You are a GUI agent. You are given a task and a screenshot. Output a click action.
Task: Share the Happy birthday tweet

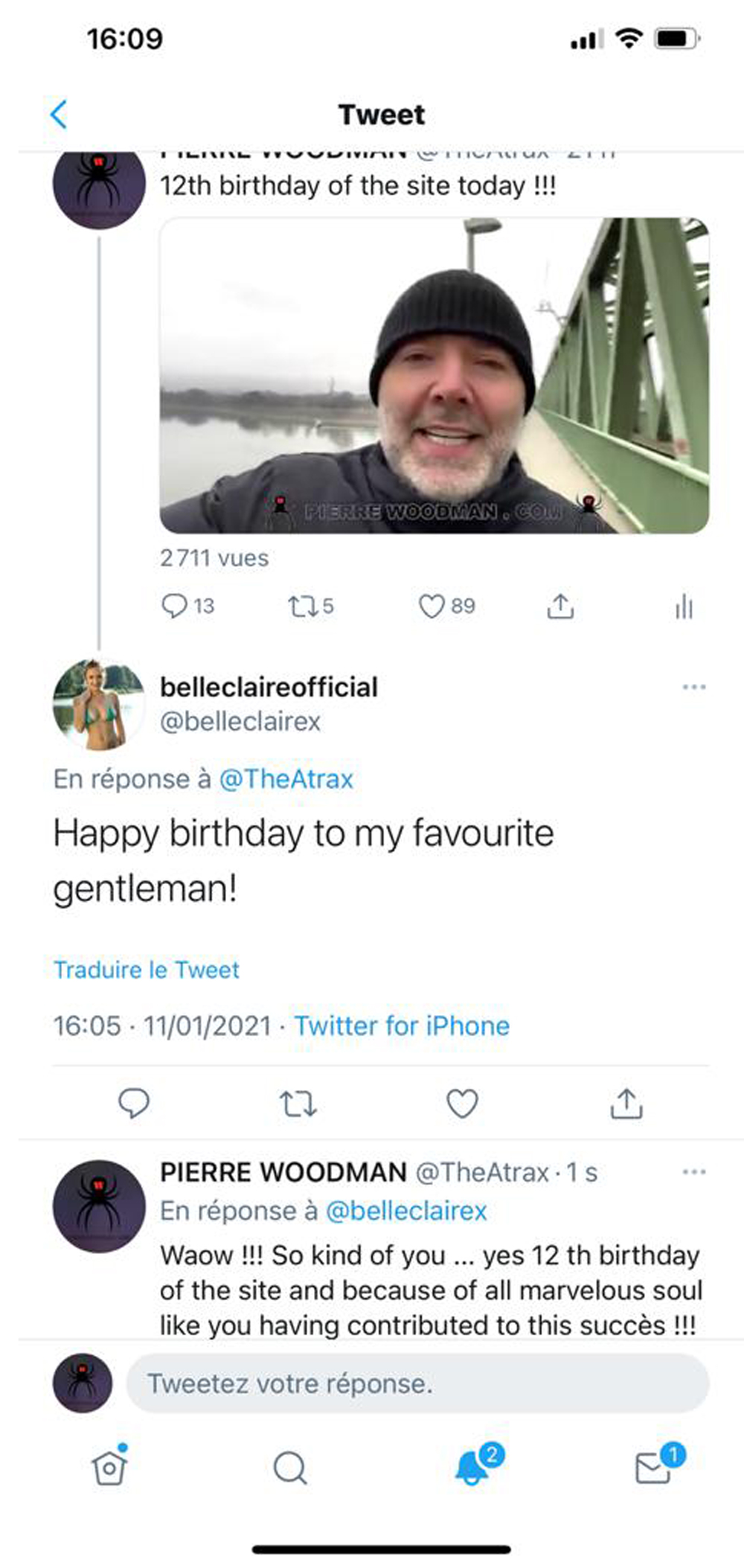click(626, 1103)
